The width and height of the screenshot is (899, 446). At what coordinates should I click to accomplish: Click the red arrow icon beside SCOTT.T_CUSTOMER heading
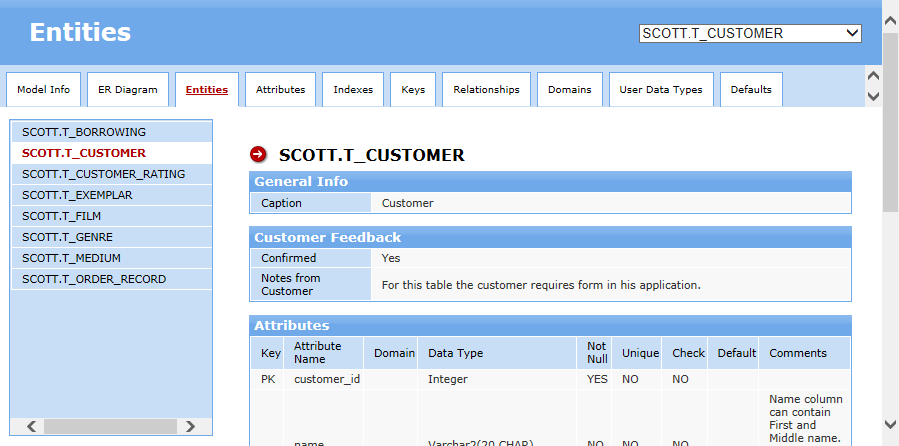point(258,155)
